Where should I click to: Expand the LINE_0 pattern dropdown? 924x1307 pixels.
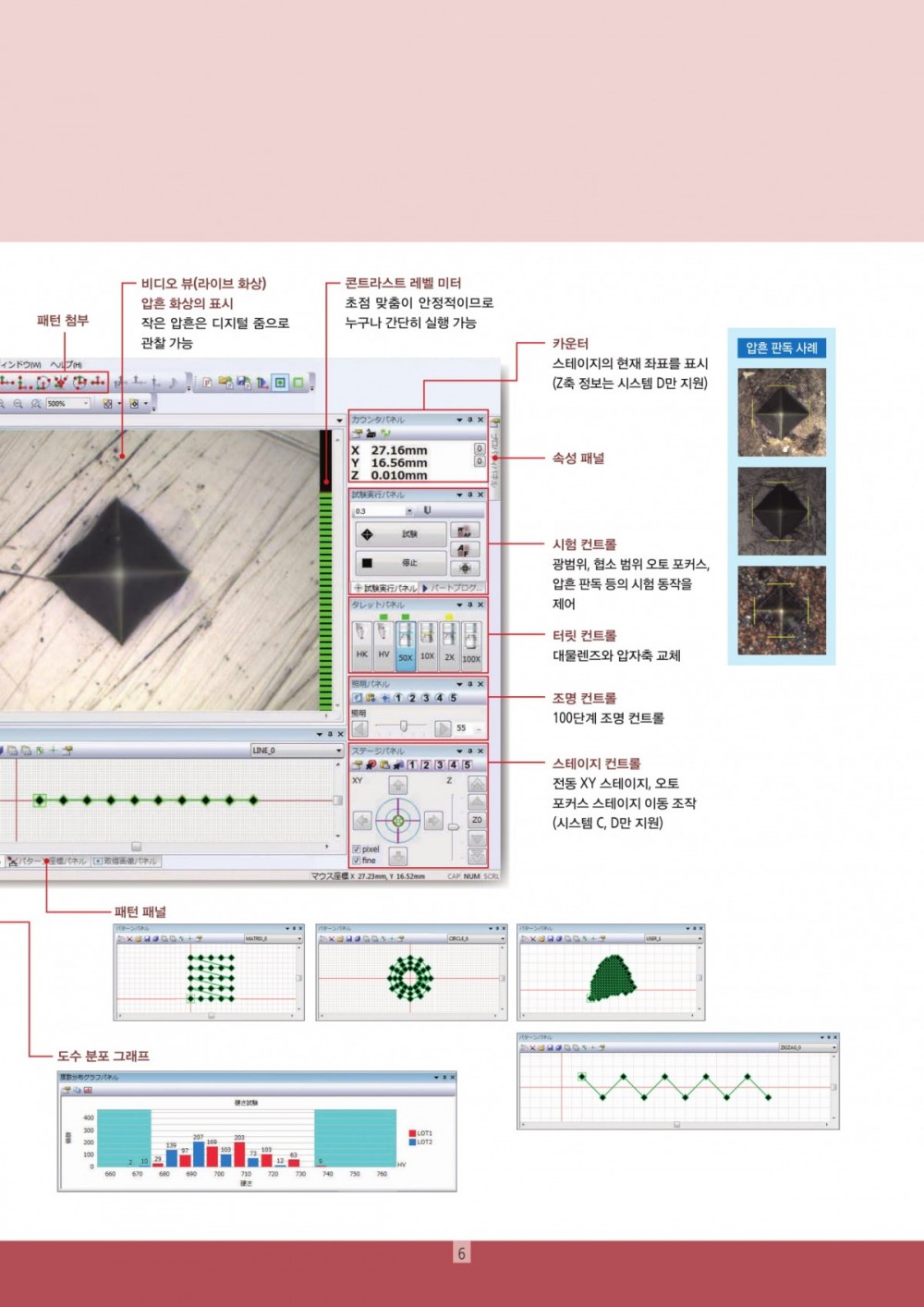pyautogui.click(x=338, y=751)
